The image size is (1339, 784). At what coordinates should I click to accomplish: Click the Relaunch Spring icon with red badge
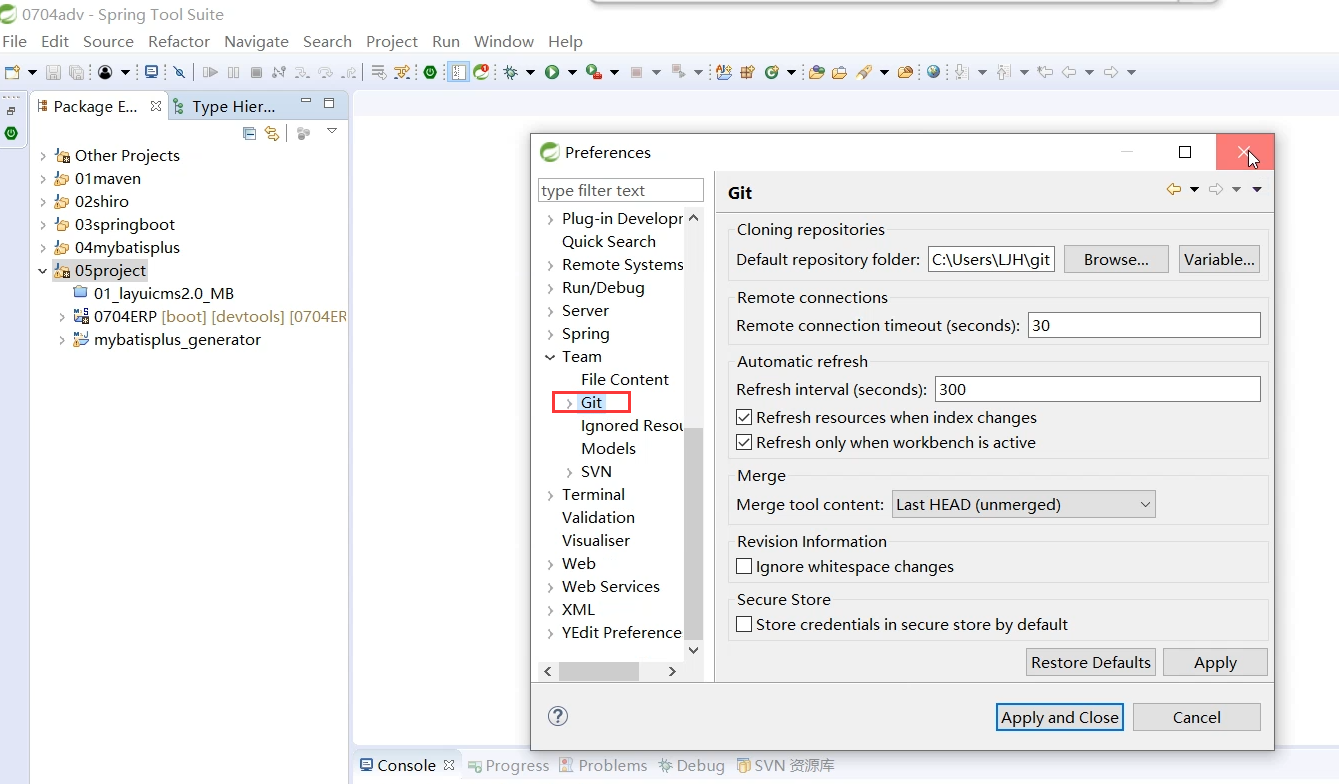(x=482, y=72)
